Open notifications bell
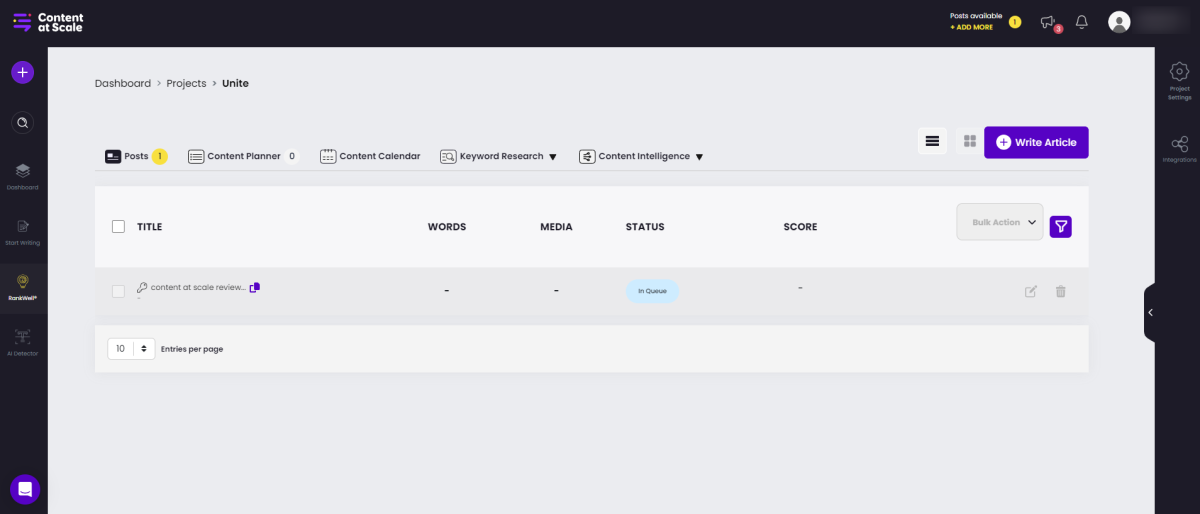This screenshot has width=1200, height=514. click(x=1082, y=22)
